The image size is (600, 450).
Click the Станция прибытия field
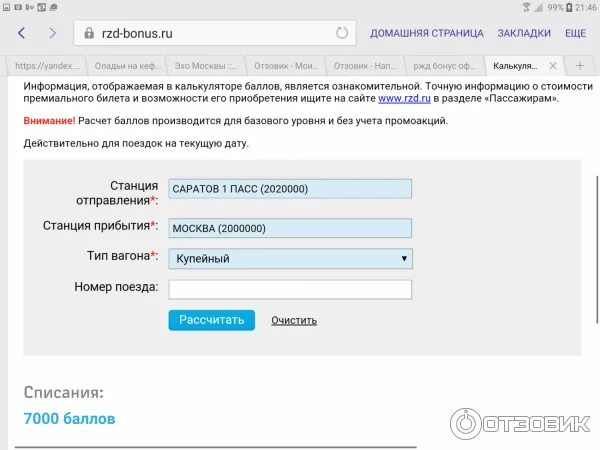click(290, 228)
